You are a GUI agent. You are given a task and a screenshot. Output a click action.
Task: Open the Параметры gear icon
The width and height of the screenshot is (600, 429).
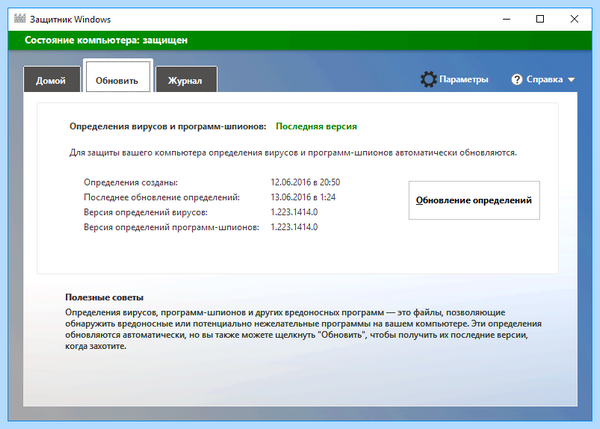(x=428, y=80)
